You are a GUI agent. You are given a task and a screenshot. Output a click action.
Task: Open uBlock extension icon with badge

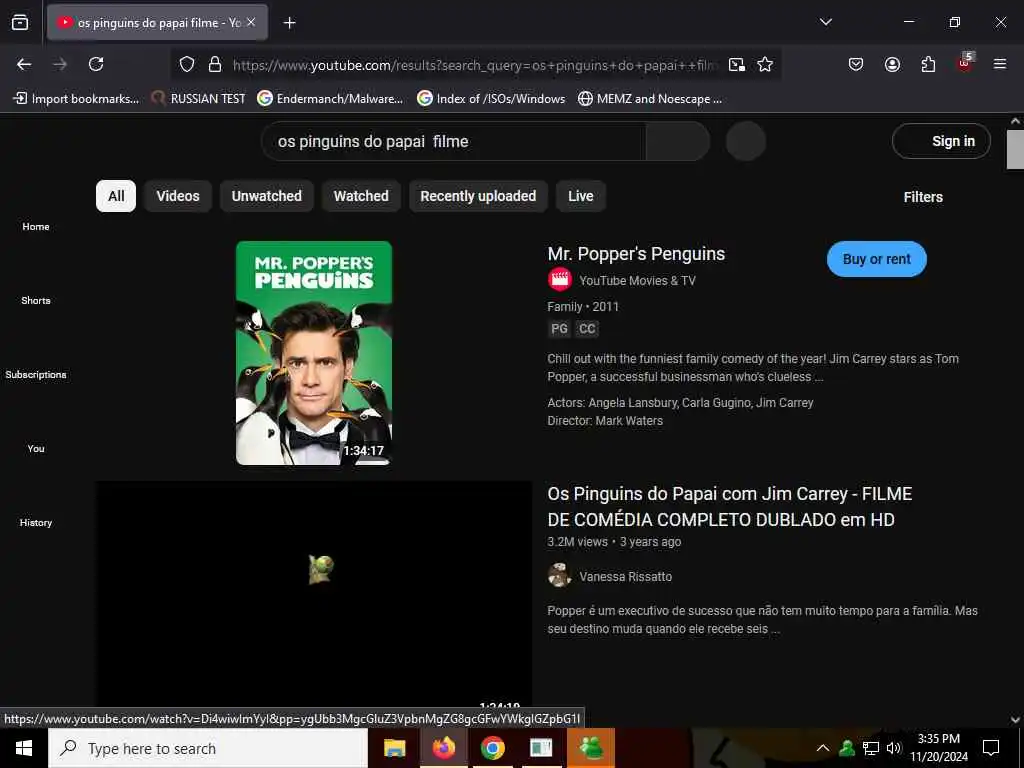(965, 63)
